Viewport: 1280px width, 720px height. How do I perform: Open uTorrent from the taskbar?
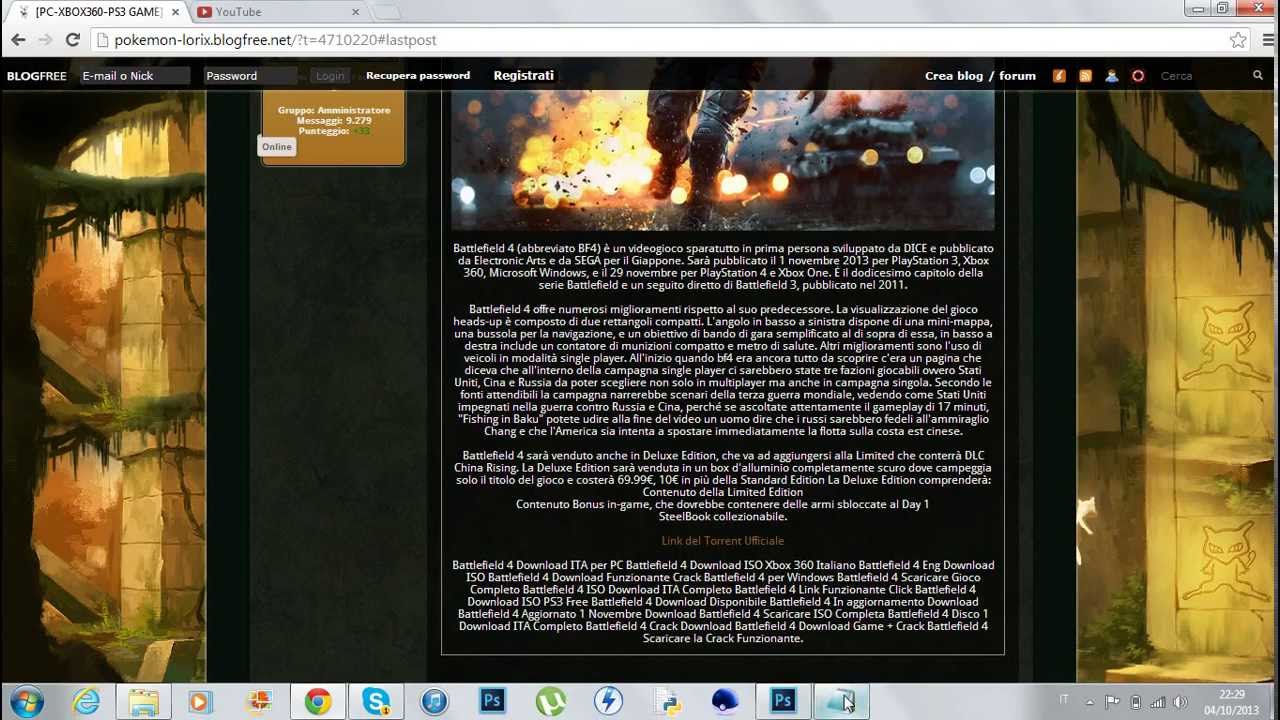coord(550,701)
